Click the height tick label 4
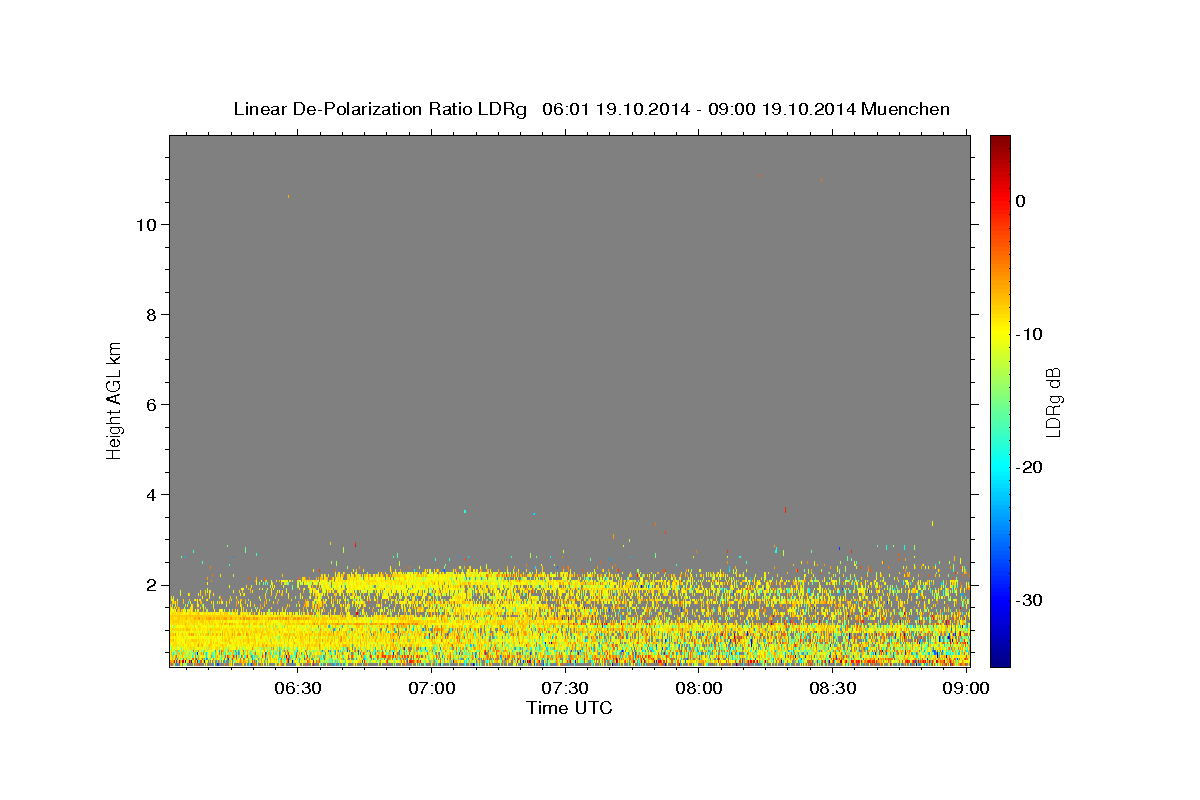The image size is (1200, 800). click(x=150, y=494)
